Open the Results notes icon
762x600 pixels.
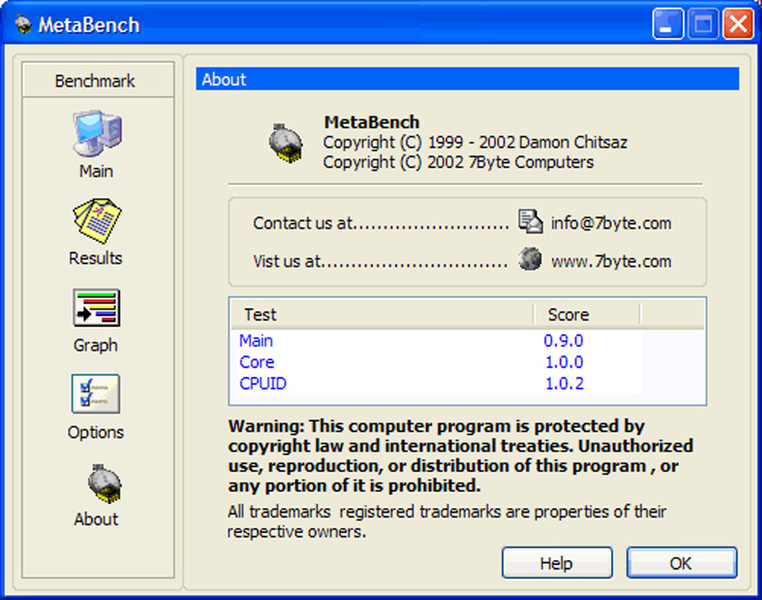tap(97, 220)
